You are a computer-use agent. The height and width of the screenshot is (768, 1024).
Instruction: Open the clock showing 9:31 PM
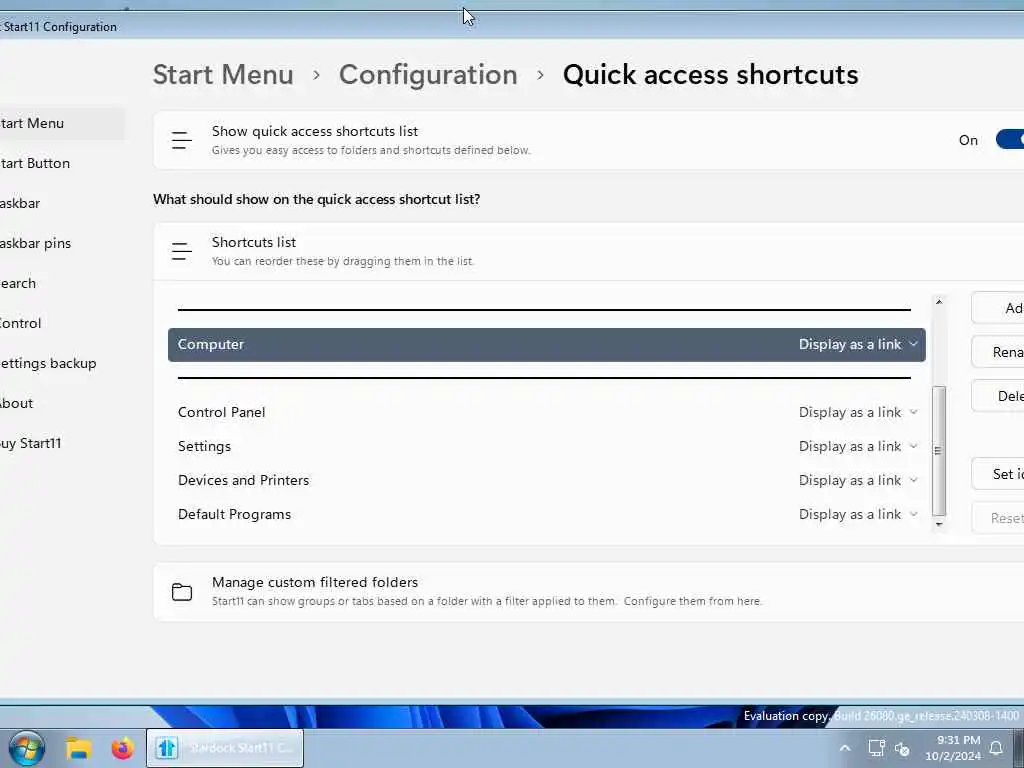(x=953, y=748)
